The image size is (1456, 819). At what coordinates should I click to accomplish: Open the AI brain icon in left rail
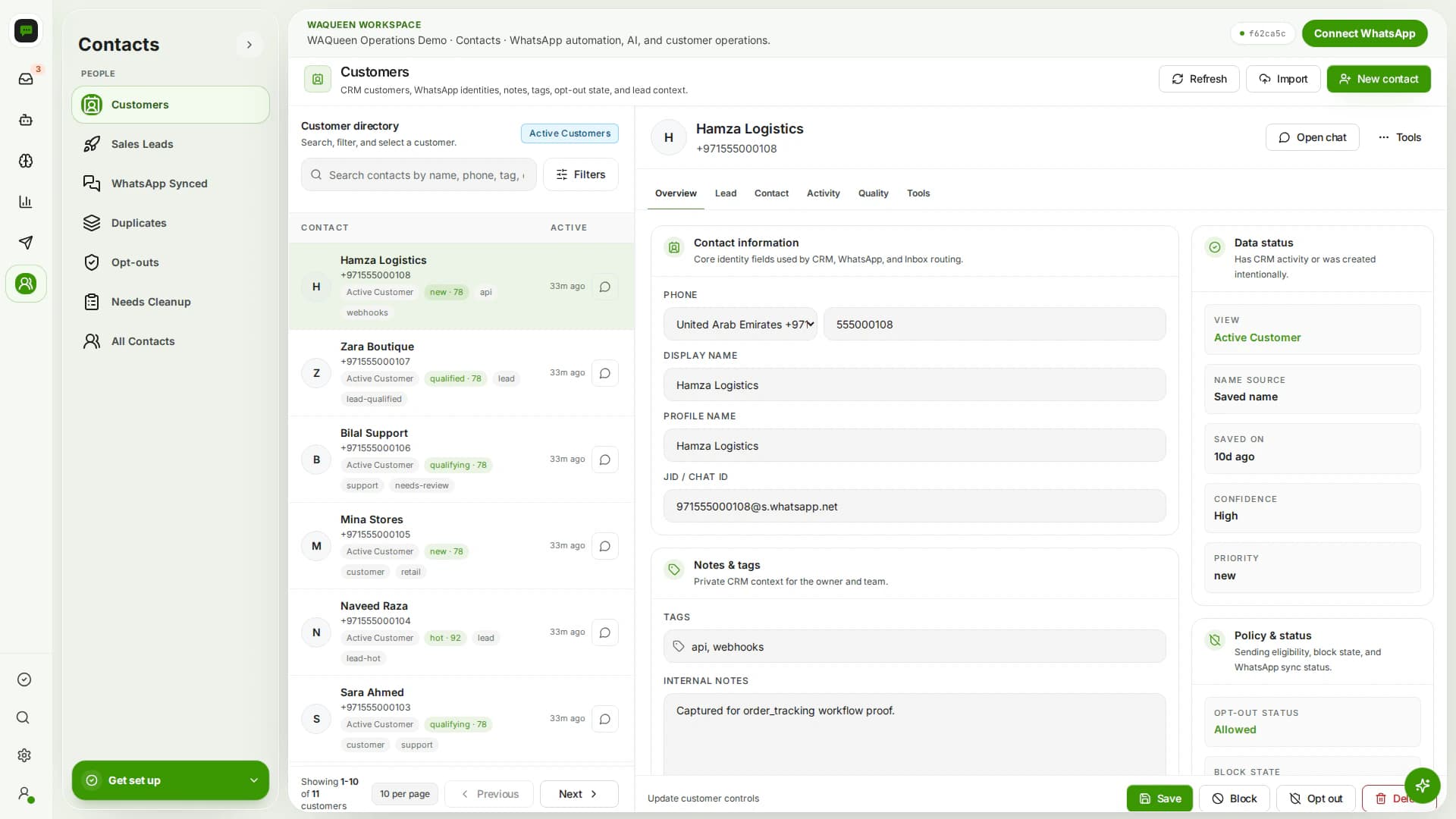point(26,161)
